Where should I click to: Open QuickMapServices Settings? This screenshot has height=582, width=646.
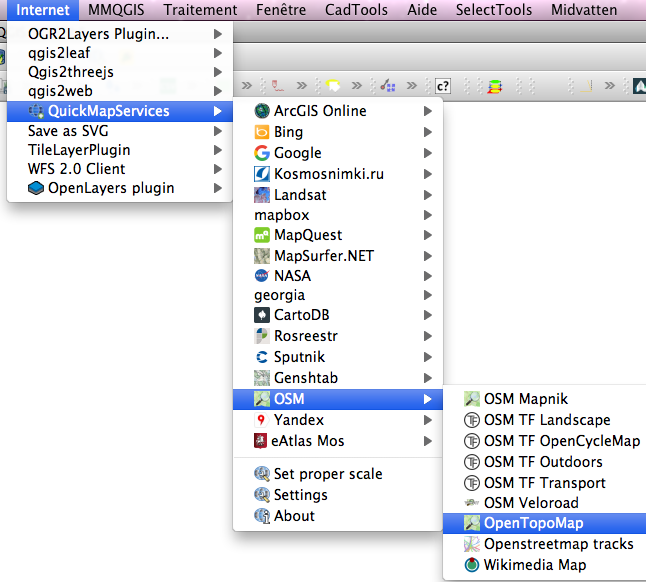[x=300, y=495]
